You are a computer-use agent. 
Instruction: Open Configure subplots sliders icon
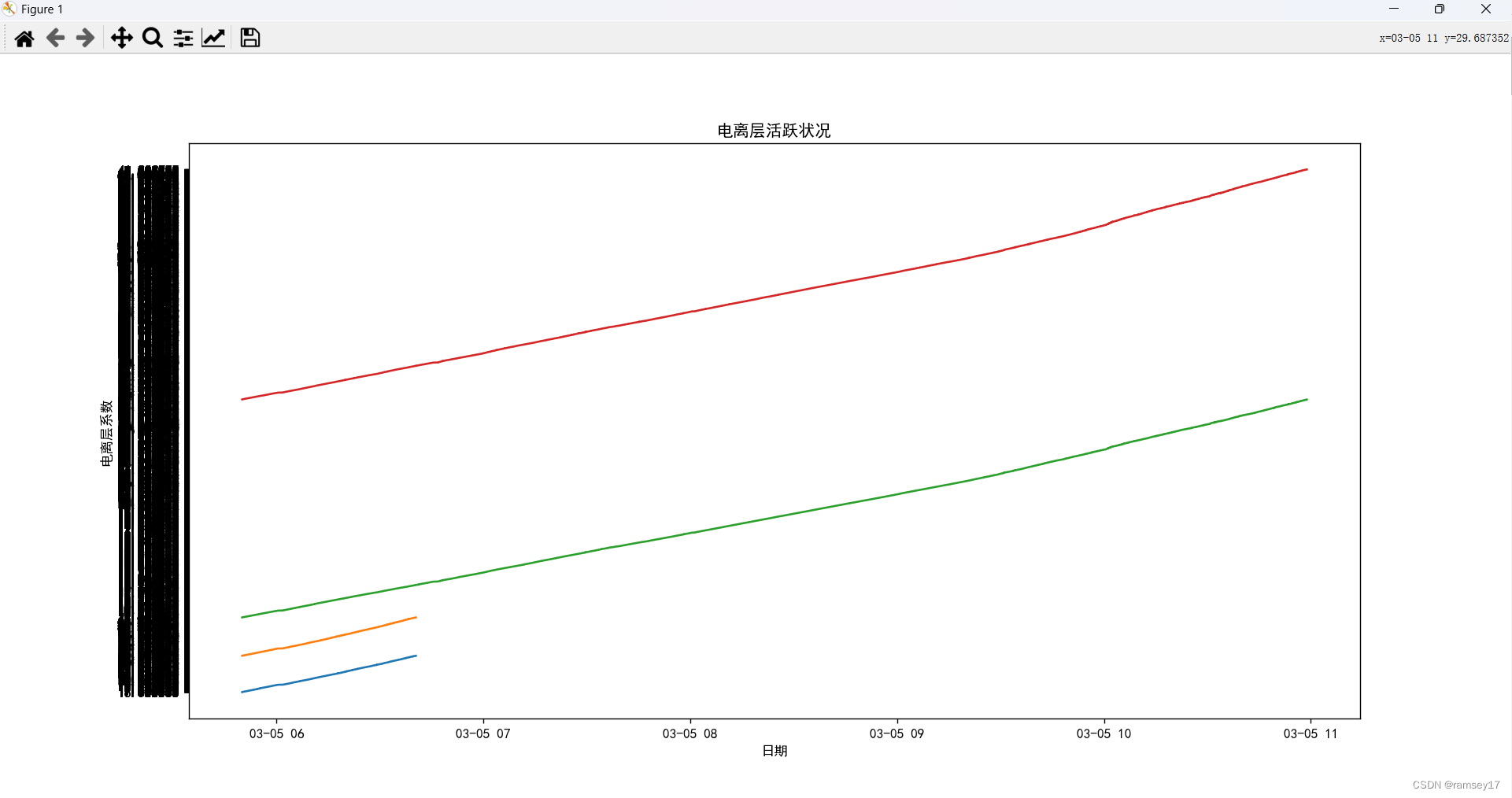tap(183, 38)
